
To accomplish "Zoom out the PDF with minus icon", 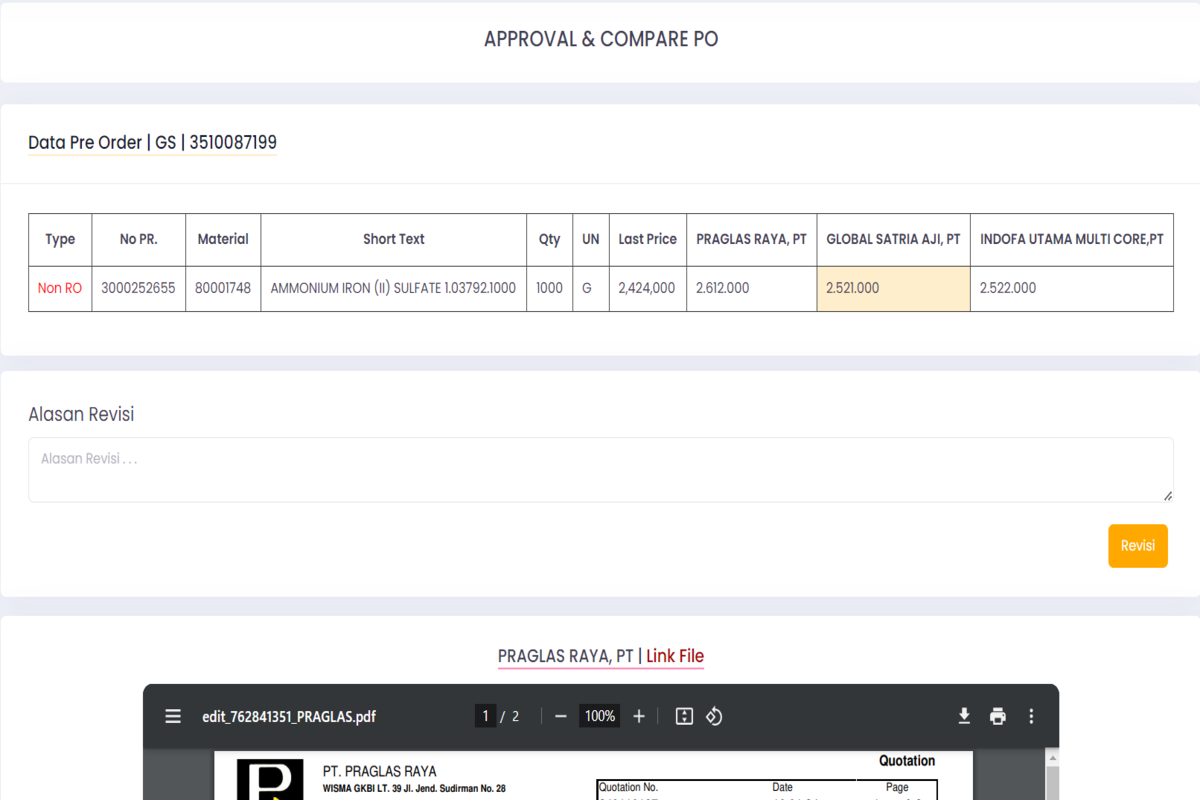I will pos(560,716).
